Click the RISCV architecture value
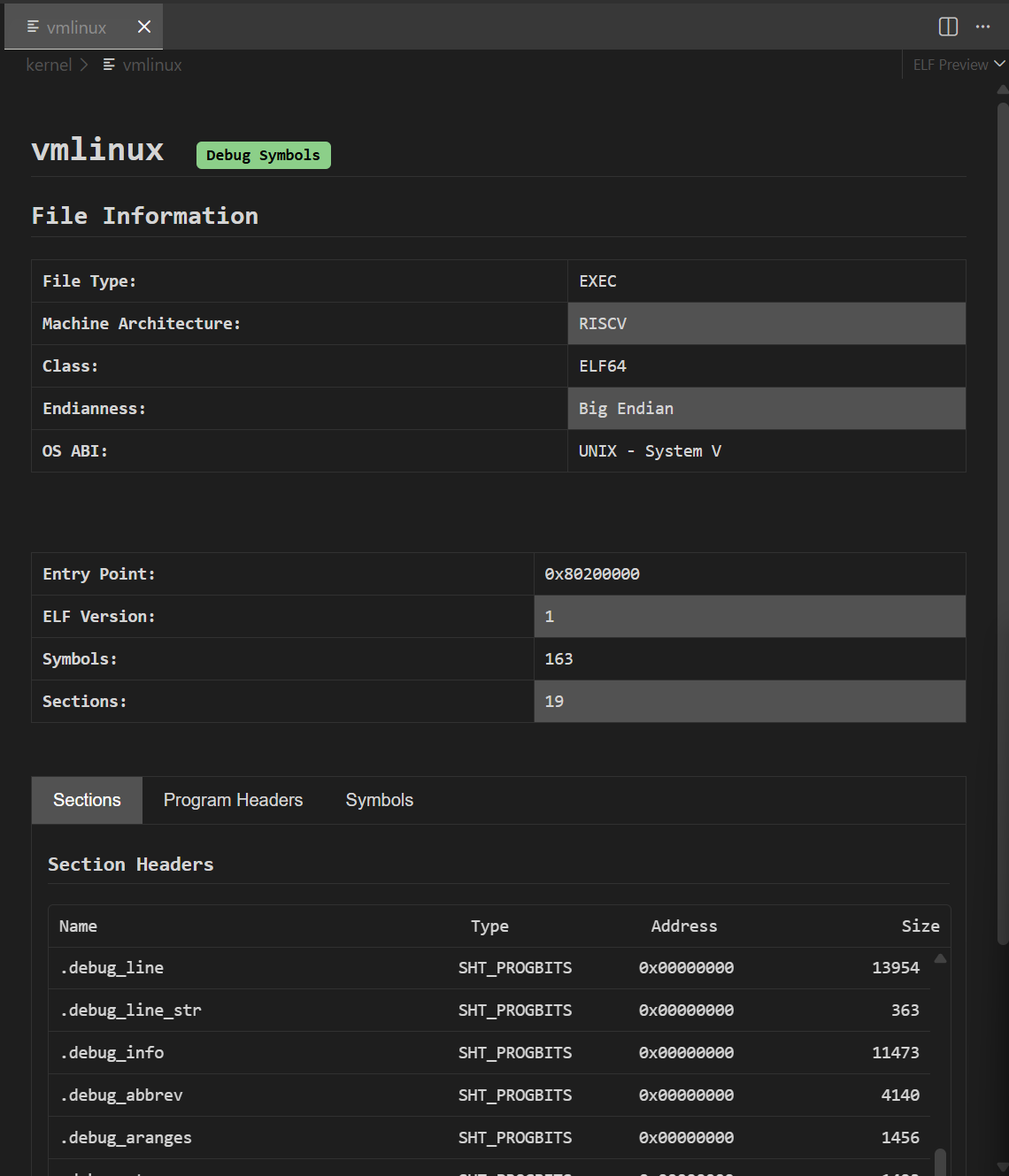Screen dimensions: 1009x1176 tap(603, 324)
